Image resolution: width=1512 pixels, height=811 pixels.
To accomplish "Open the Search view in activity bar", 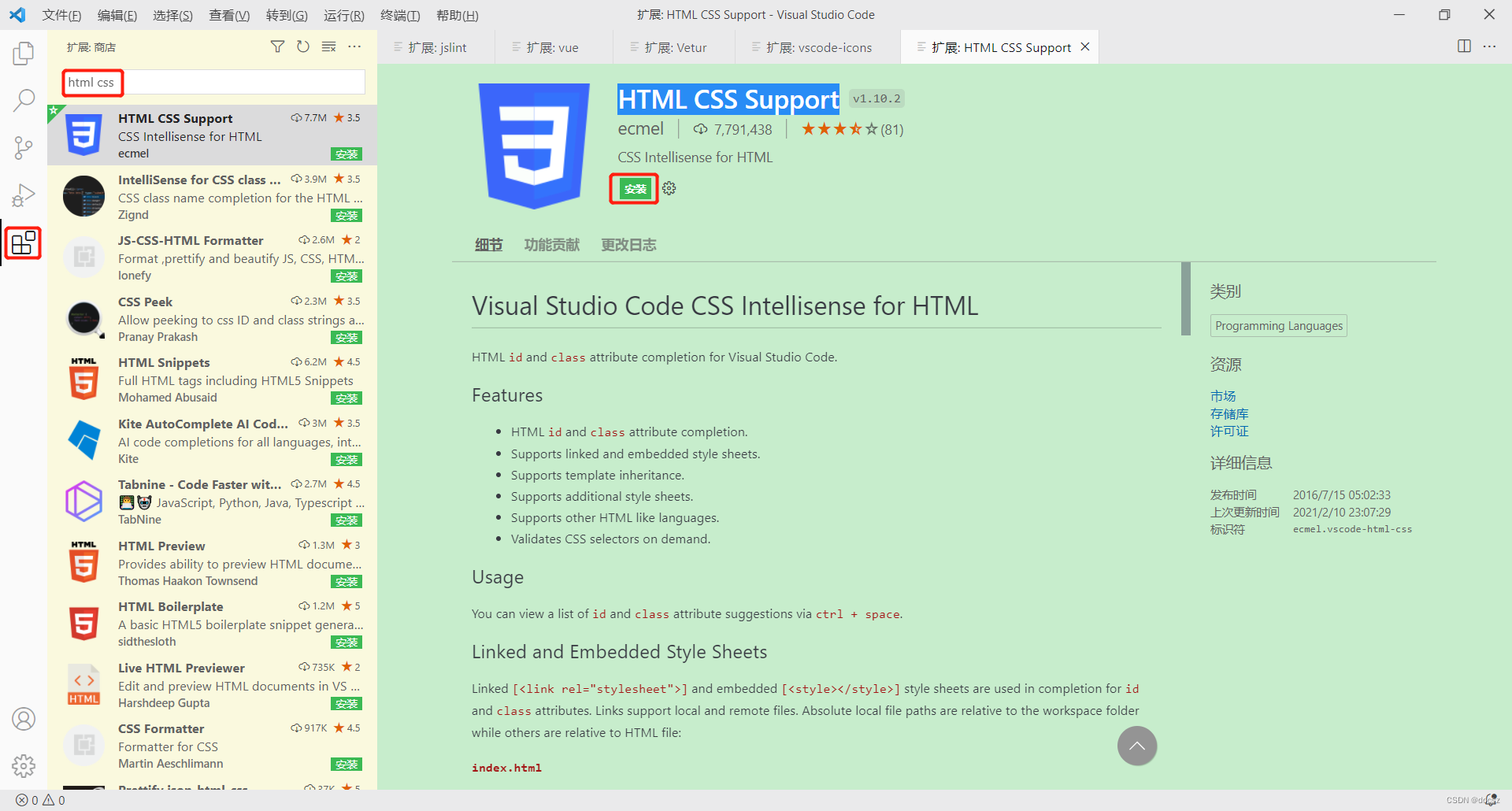I will click(x=24, y=100).
